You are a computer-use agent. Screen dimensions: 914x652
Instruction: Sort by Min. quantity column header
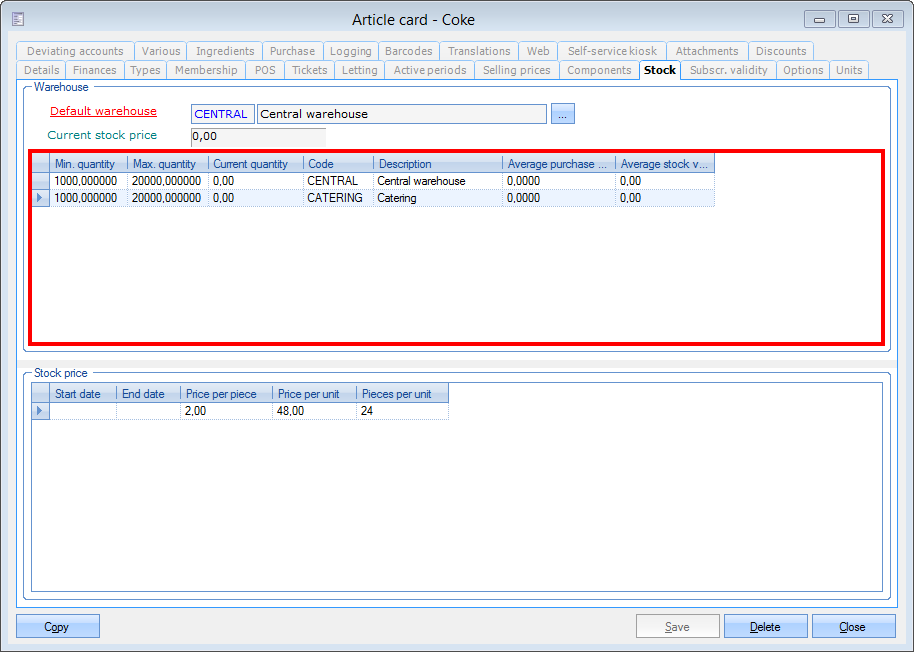85,164
